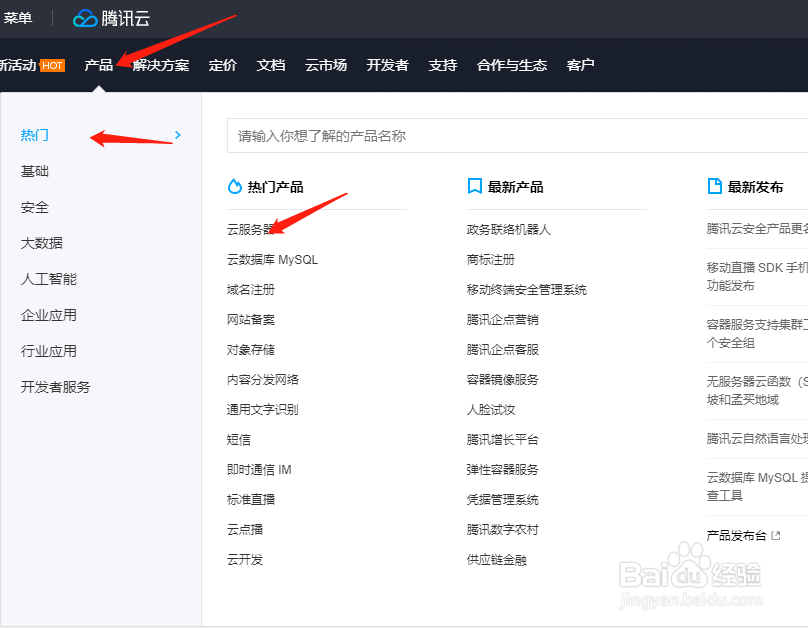Open the 凭据管理系统 product link
The image size is (808, 628).
tap(502, 499)
